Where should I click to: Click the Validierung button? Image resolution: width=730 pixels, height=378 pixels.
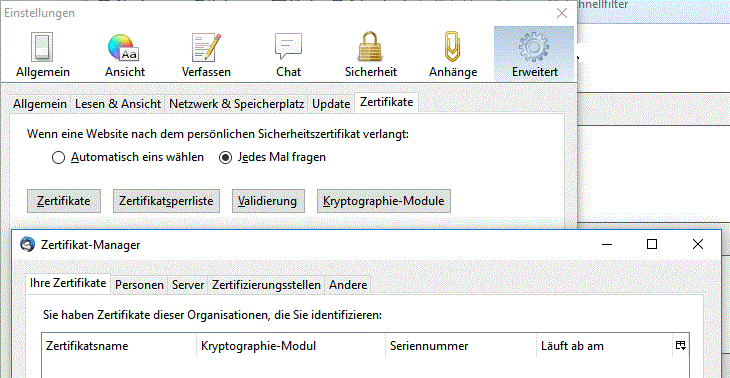tap(268, 201)
